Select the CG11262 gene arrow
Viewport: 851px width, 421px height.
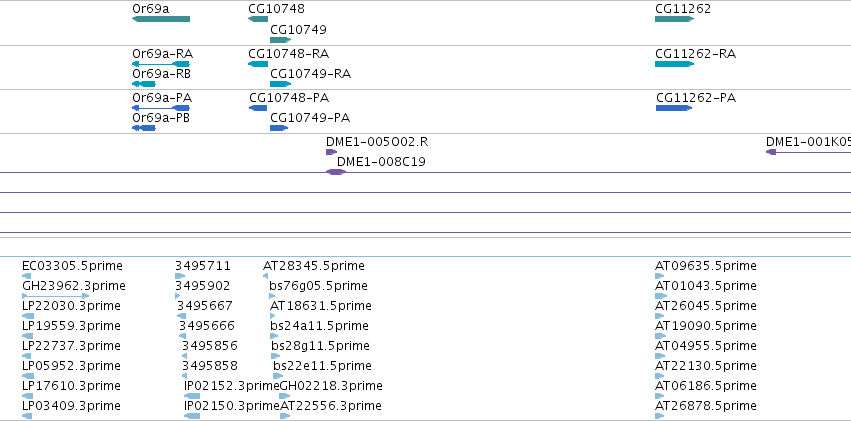675,19
